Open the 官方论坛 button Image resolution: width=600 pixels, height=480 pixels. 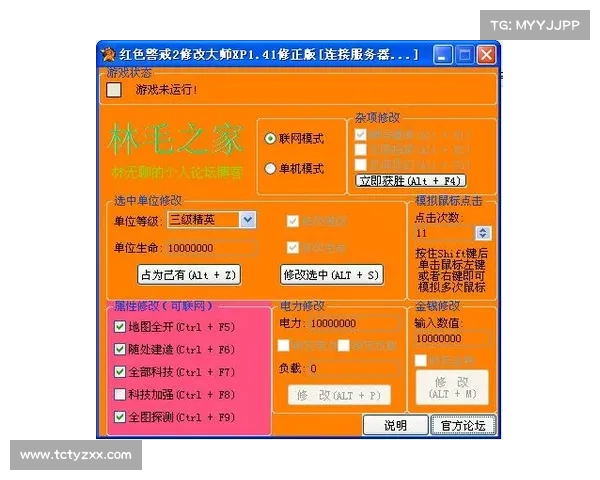(x=463, y=425)
